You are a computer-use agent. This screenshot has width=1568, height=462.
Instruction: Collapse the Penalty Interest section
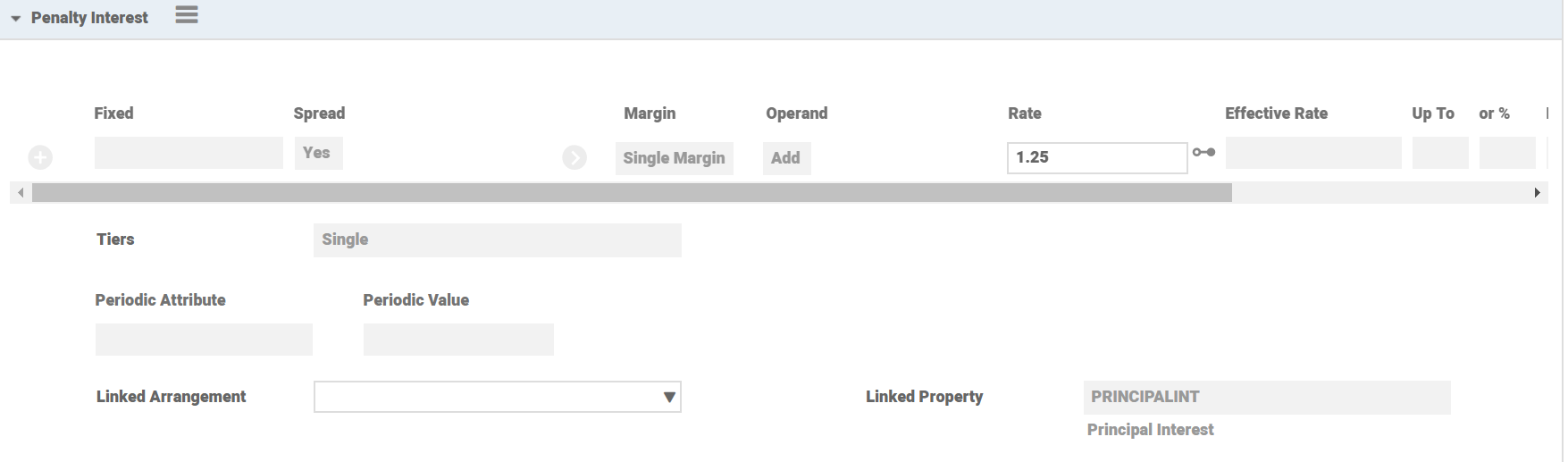click(x=15, y=19)
